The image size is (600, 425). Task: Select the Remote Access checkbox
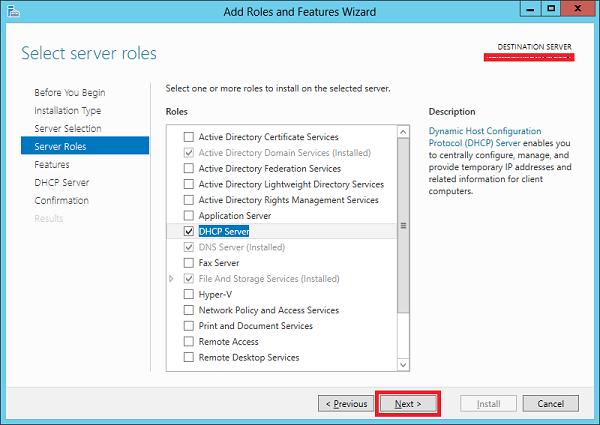190,341
